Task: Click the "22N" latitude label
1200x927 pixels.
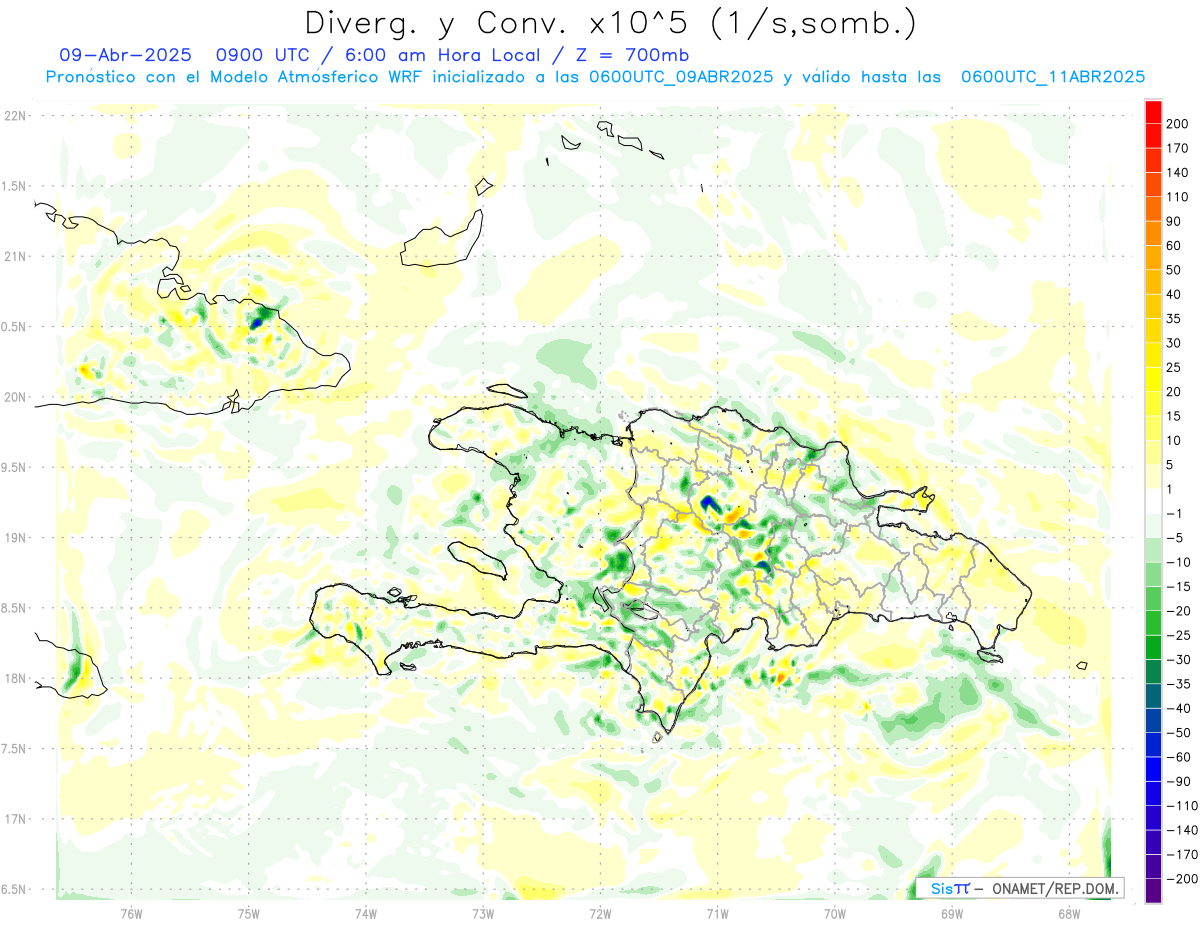Action: [15, 116]
